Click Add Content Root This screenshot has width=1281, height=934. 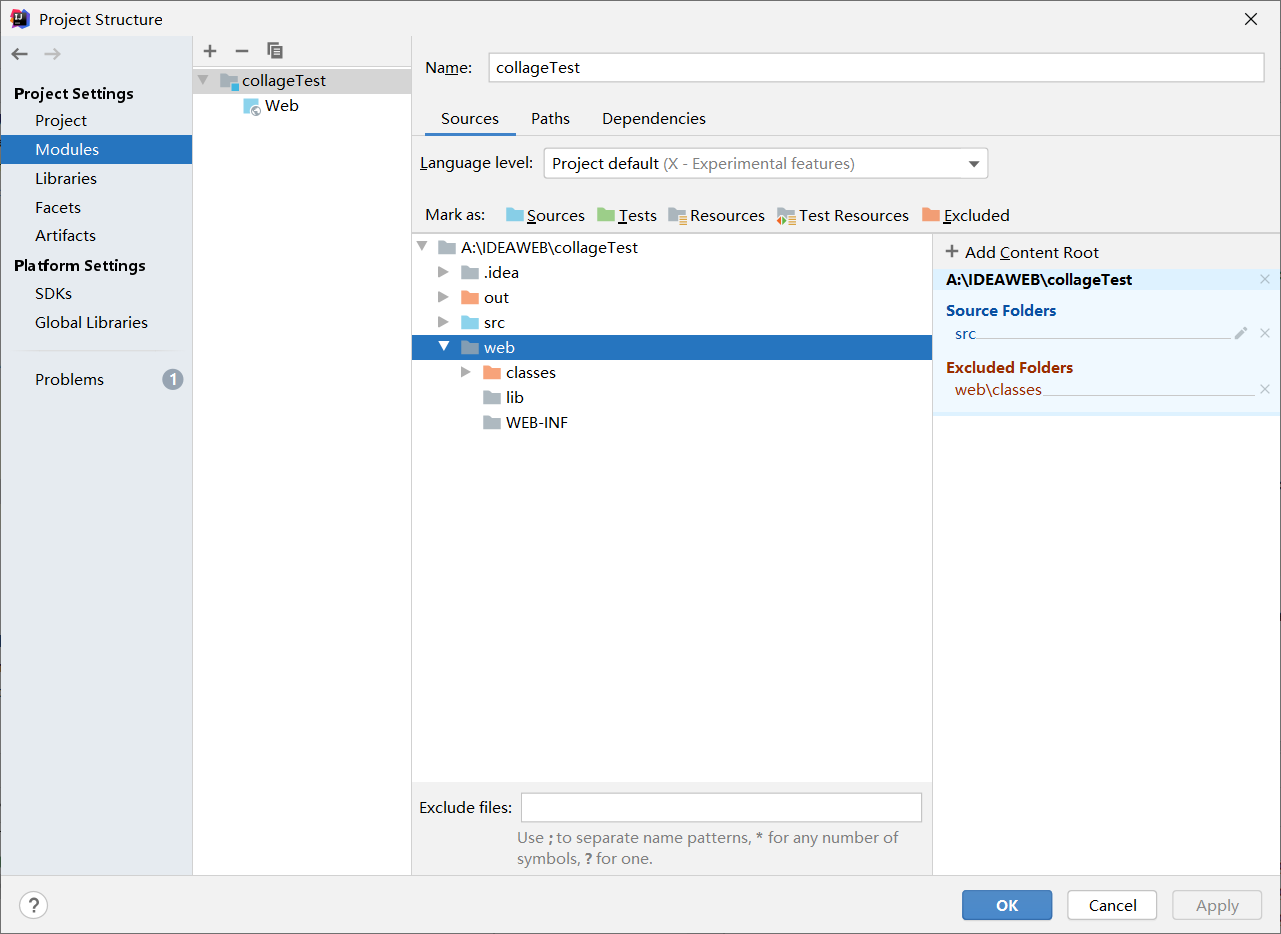coord(1022,252)
